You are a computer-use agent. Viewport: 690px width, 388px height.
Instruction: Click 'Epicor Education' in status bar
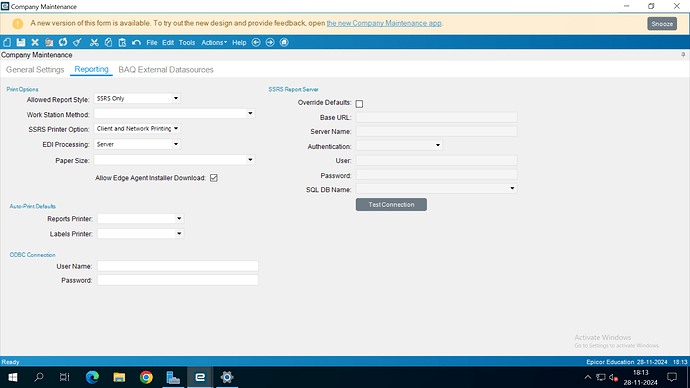(x=610, y=362)
